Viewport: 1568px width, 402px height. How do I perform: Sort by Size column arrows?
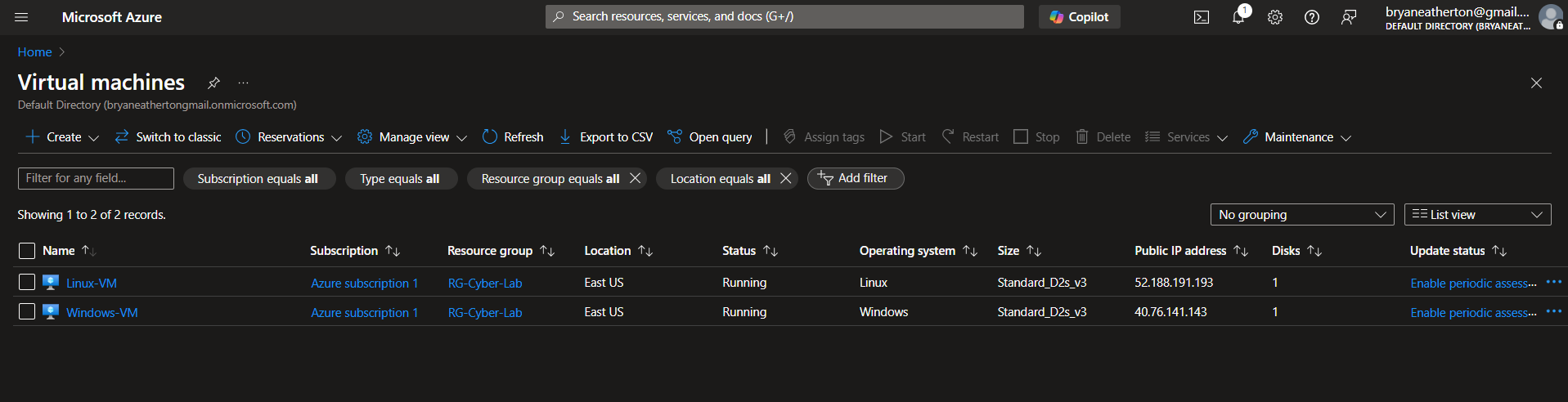[1034, 251]
